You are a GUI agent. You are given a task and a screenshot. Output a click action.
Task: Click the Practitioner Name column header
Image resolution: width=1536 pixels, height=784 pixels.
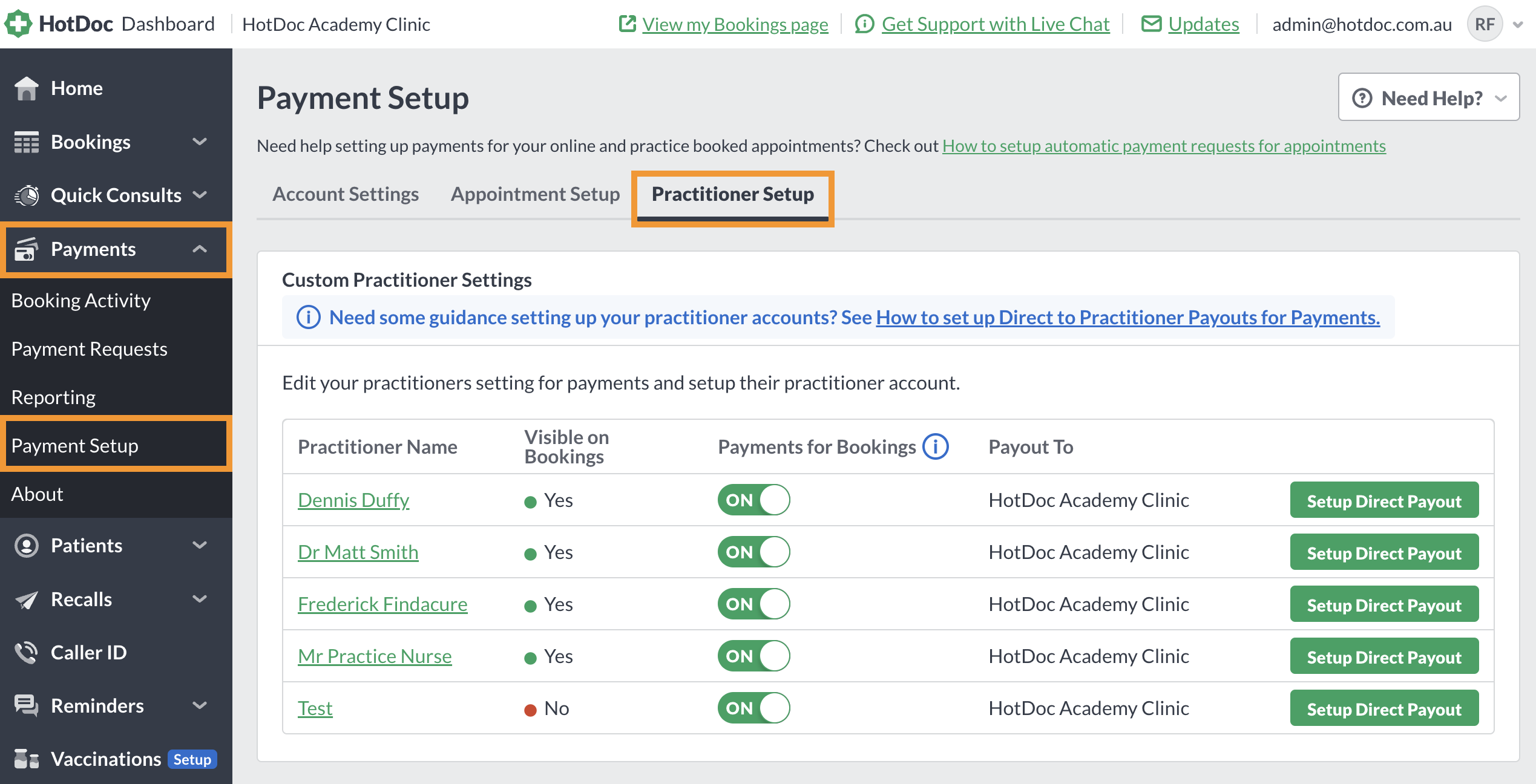[x=377, y=447]
